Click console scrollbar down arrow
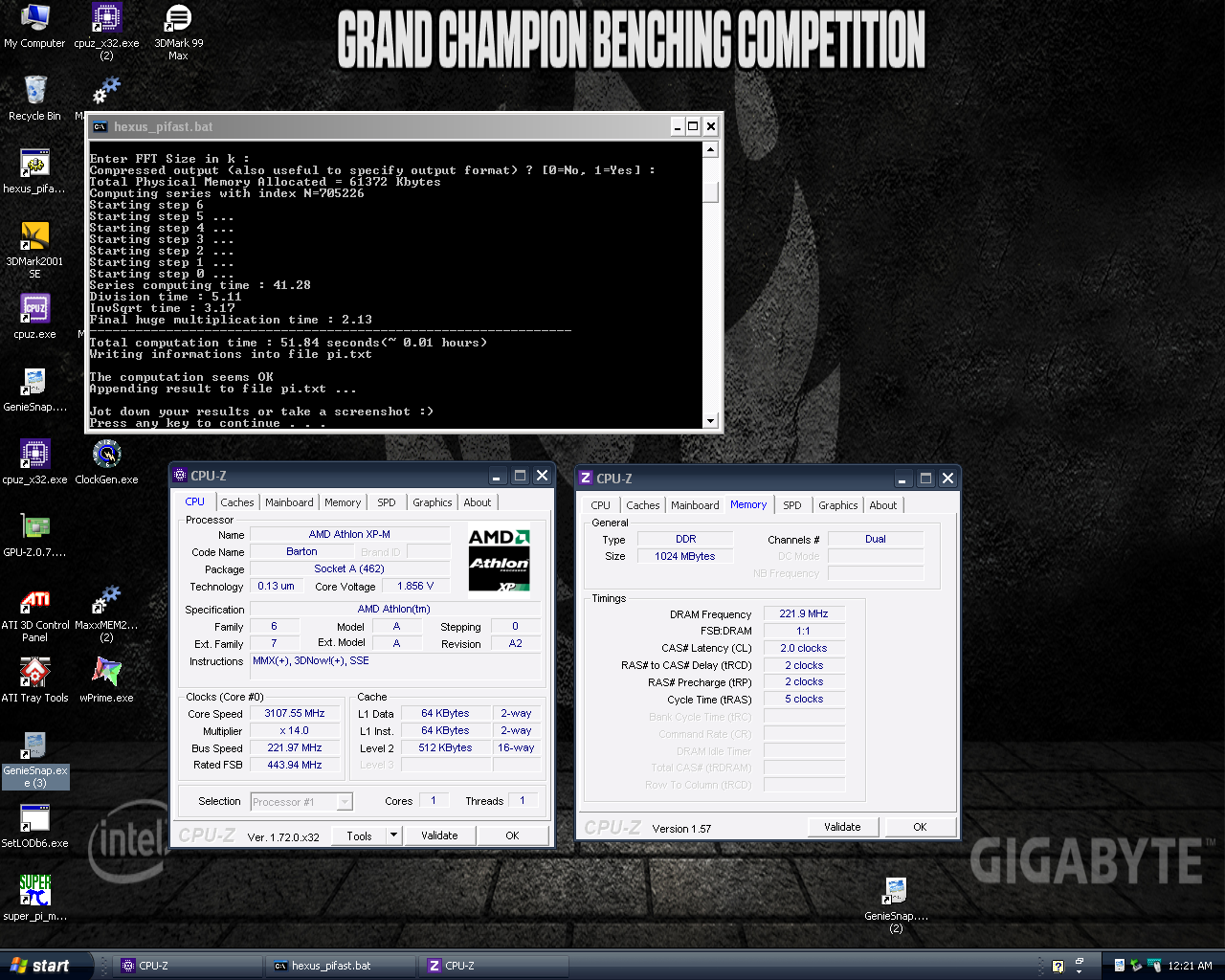Viewport: 1225px width, 980px height. (x=710, y=420)
